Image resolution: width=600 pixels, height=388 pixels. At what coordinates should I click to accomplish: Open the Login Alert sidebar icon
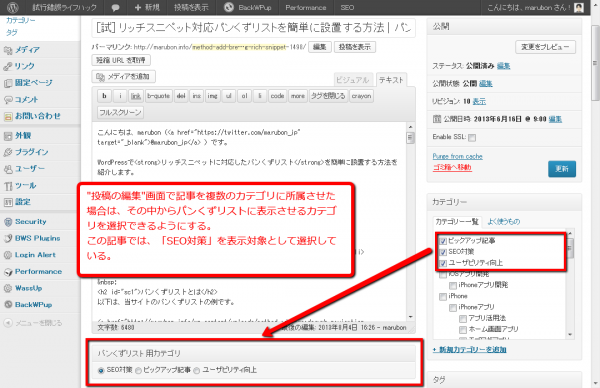click(x=8, y=255)
